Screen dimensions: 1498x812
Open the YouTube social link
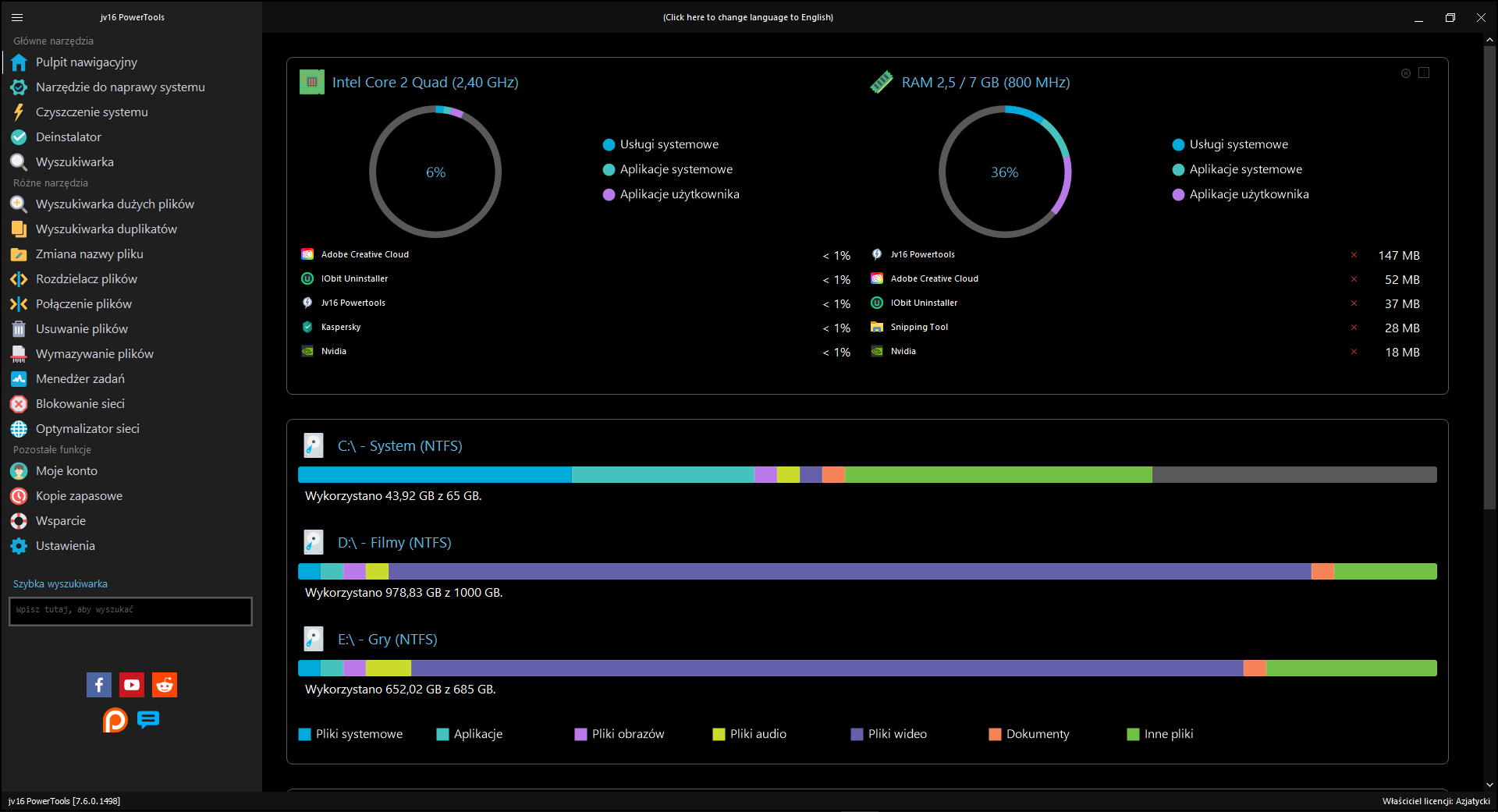pyautogui.click(x=132, y=685)
